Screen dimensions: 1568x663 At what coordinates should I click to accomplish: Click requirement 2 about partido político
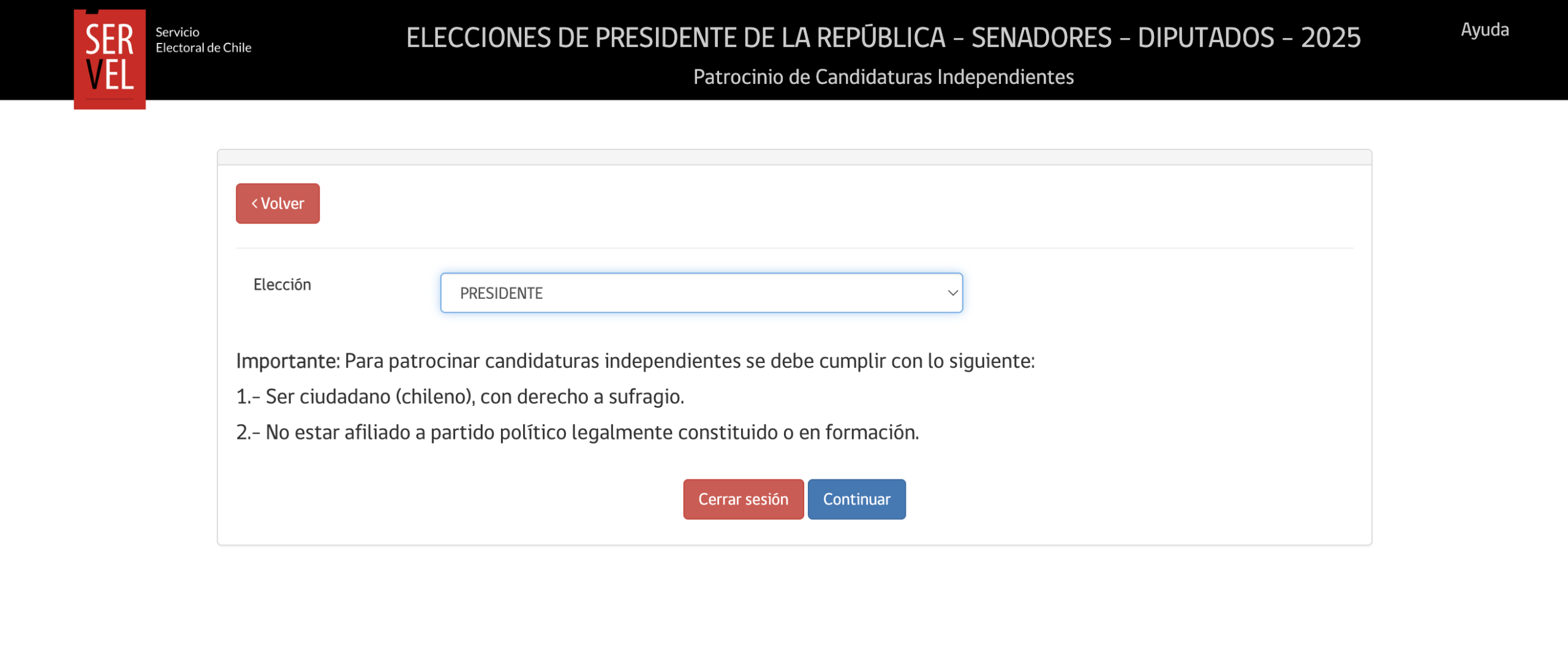point(578,432)
